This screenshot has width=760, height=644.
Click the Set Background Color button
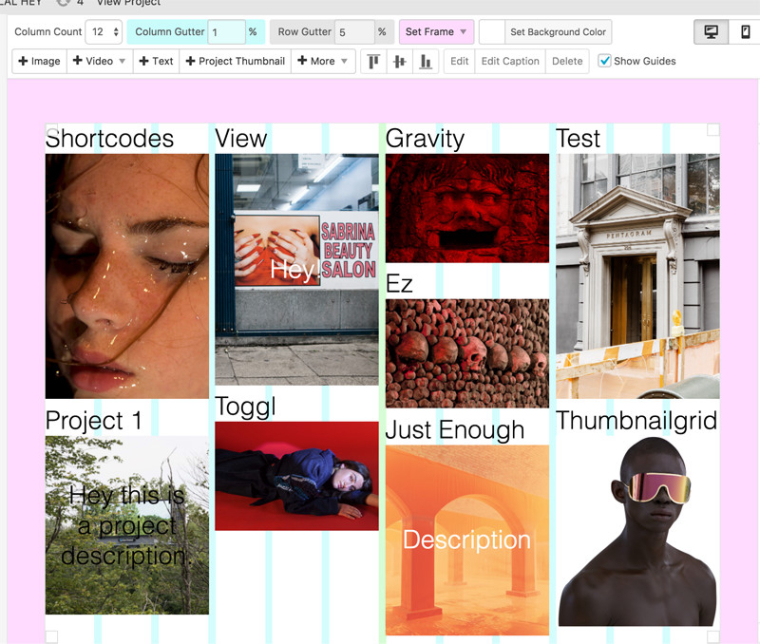pyautogui.click(x=558, y=32)
